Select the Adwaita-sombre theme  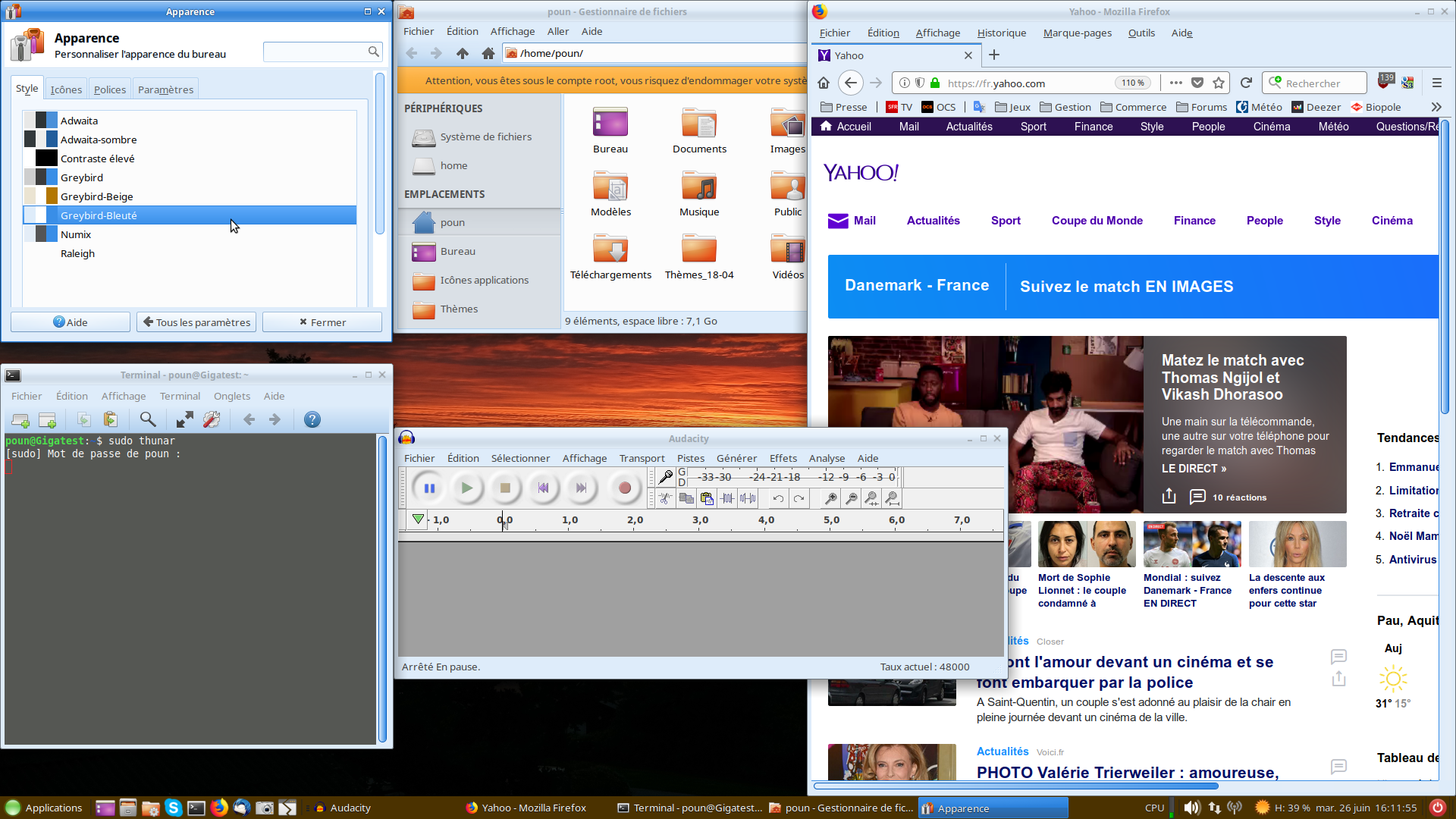(x=99, y=140)
